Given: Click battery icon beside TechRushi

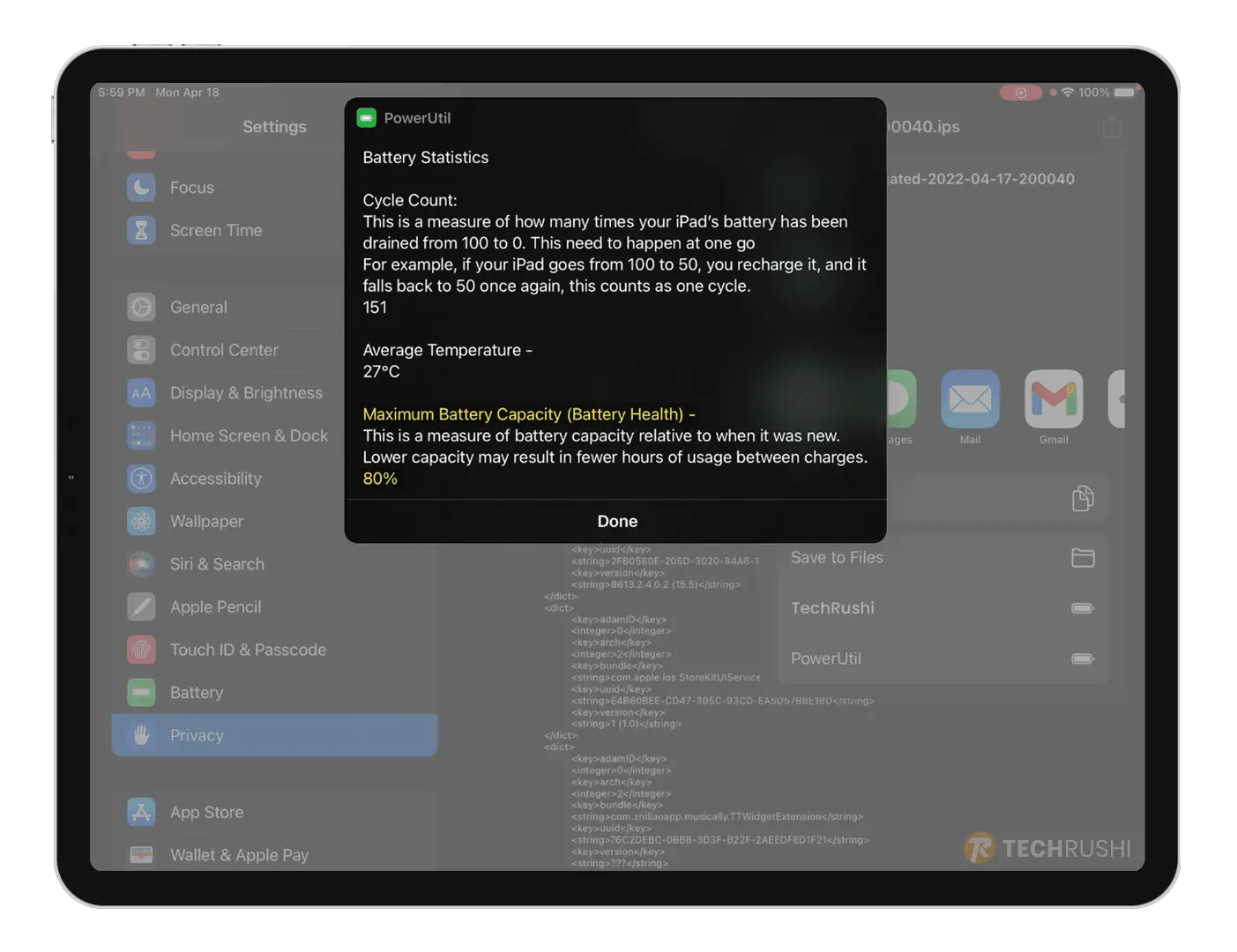Looking at the screenshot, I should [1083, 607].
